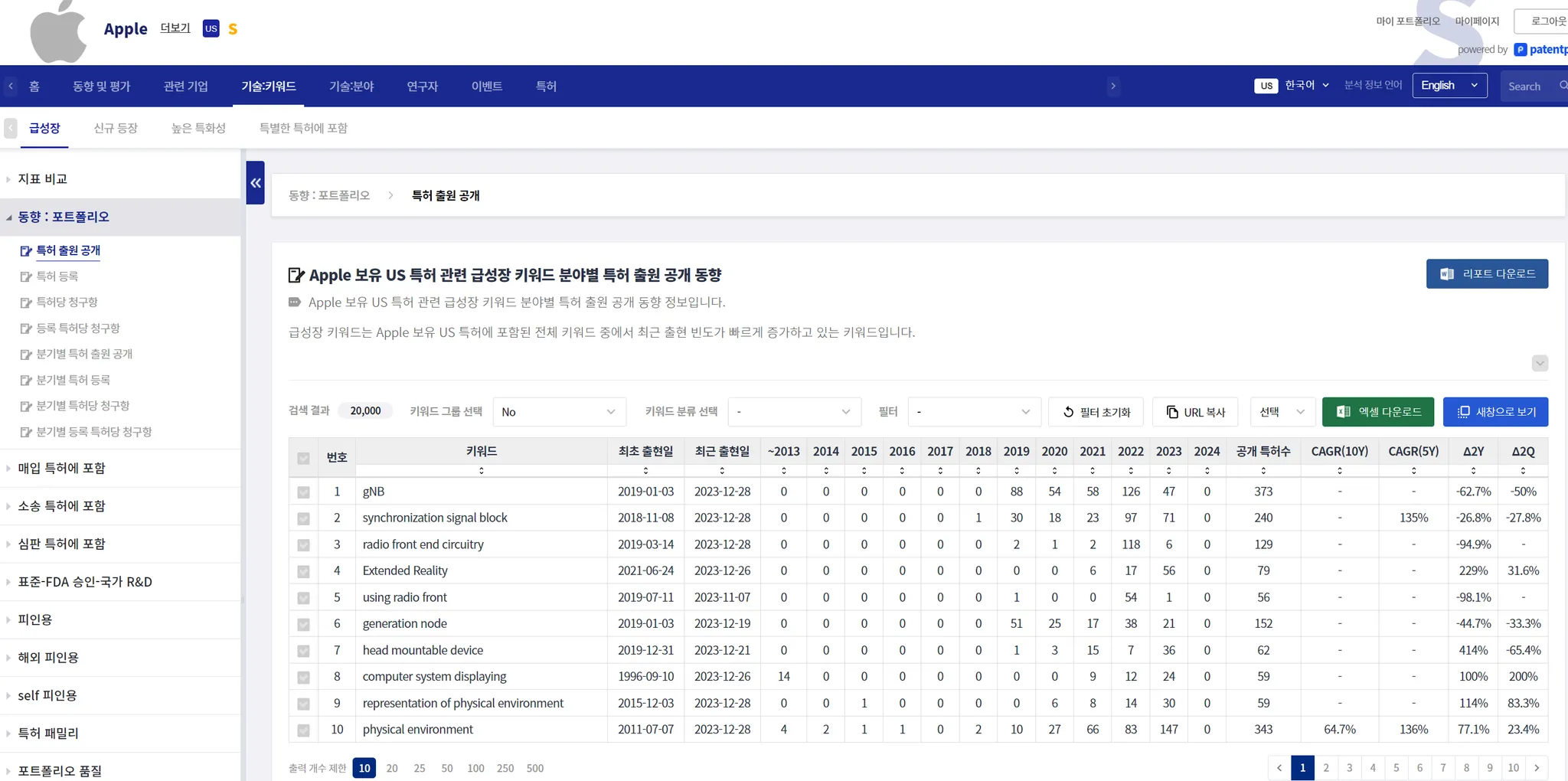Screen dimensions: 1568x781
Task: Expand the 지표 비교 sidebar section
Action: click(x=43, y=179)
